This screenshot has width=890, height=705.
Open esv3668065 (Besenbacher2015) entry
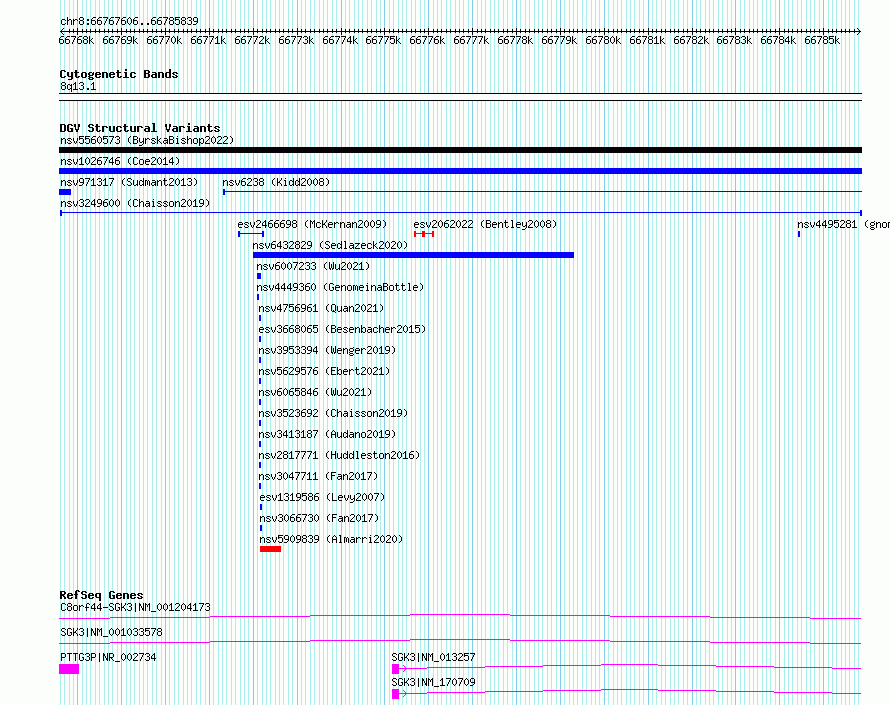pos(342,329)
